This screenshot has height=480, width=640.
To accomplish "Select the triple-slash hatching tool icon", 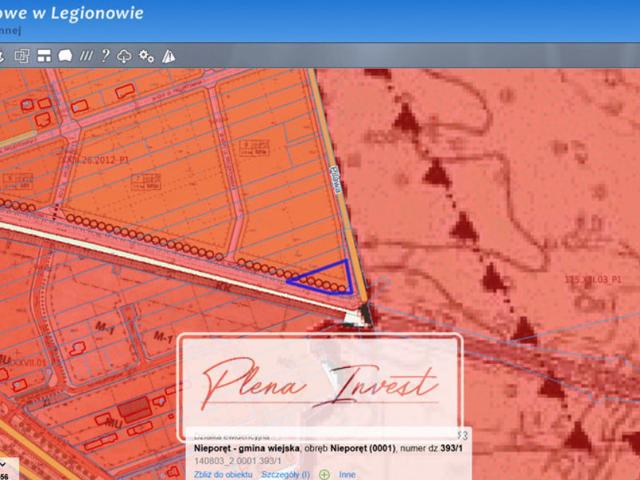I will tap(86, 56).
